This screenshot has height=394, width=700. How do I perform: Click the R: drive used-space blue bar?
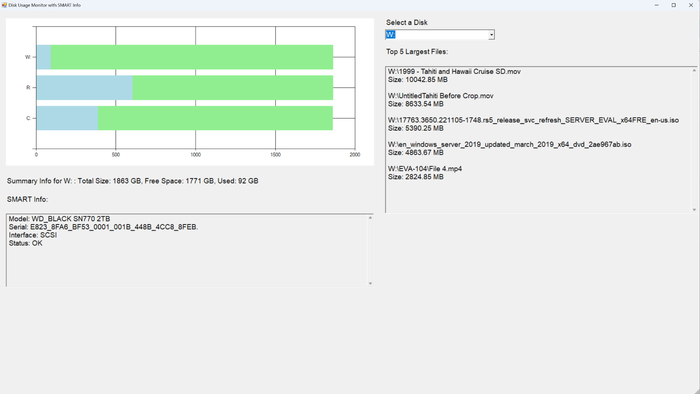tap(84, 87)
